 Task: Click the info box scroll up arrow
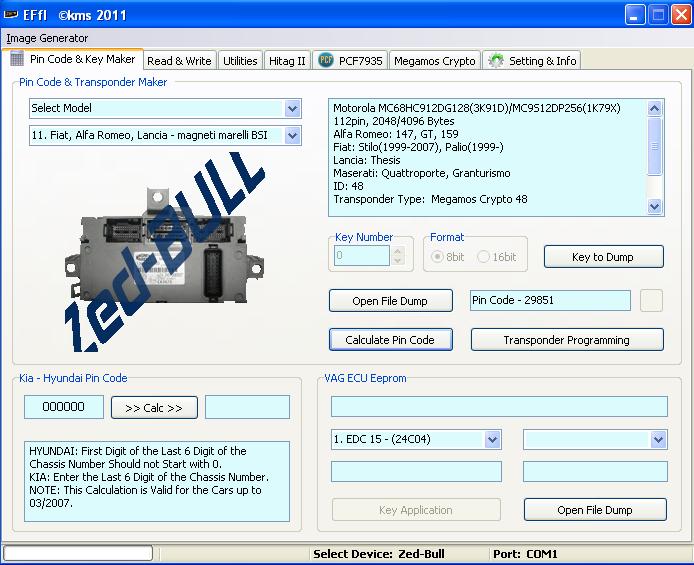coord(654,108)
